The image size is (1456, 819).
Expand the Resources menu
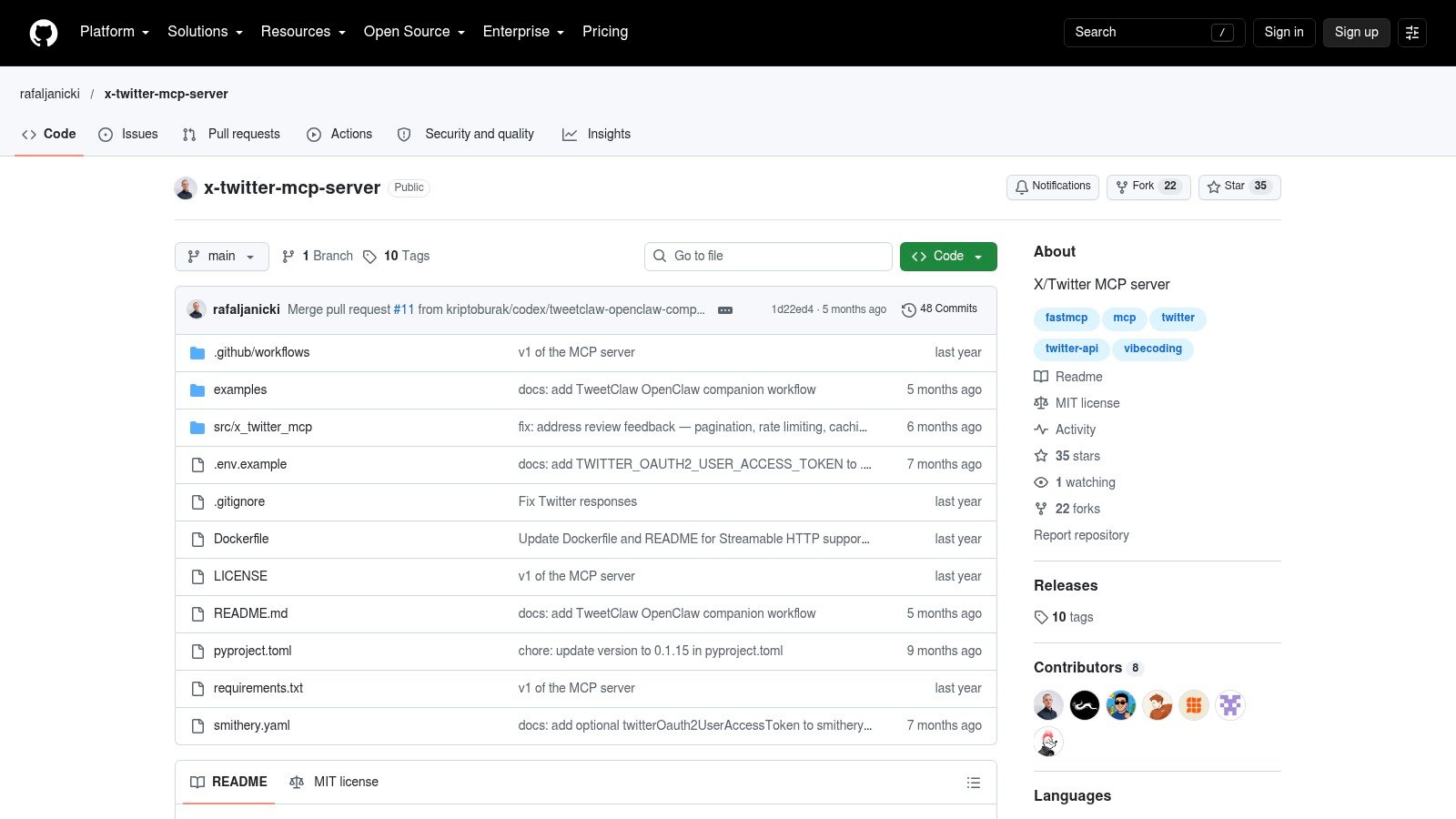pyautogui.click(x=303, y=32)
